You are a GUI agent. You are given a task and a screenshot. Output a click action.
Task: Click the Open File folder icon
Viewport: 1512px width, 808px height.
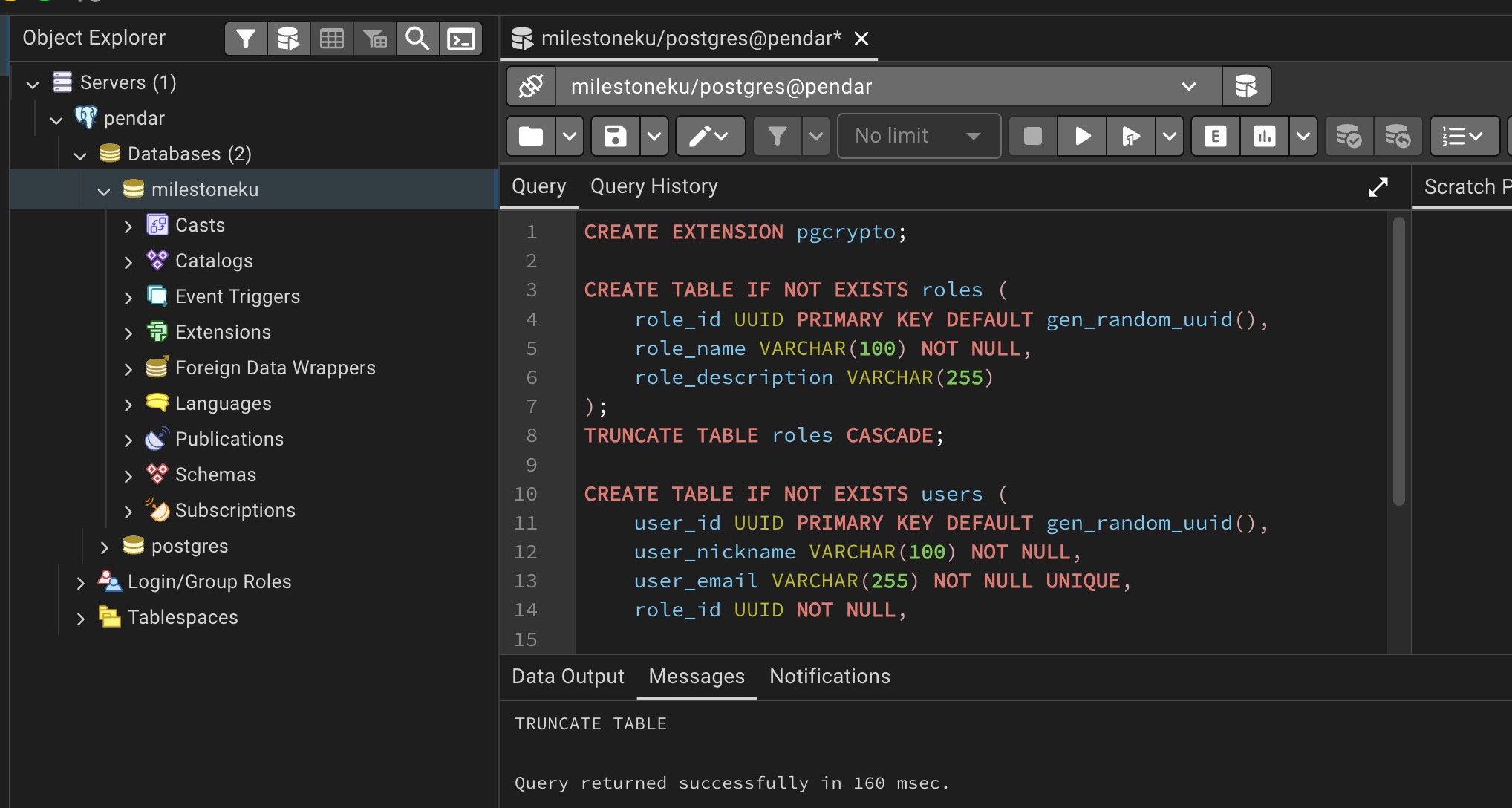tap(531, 136)
